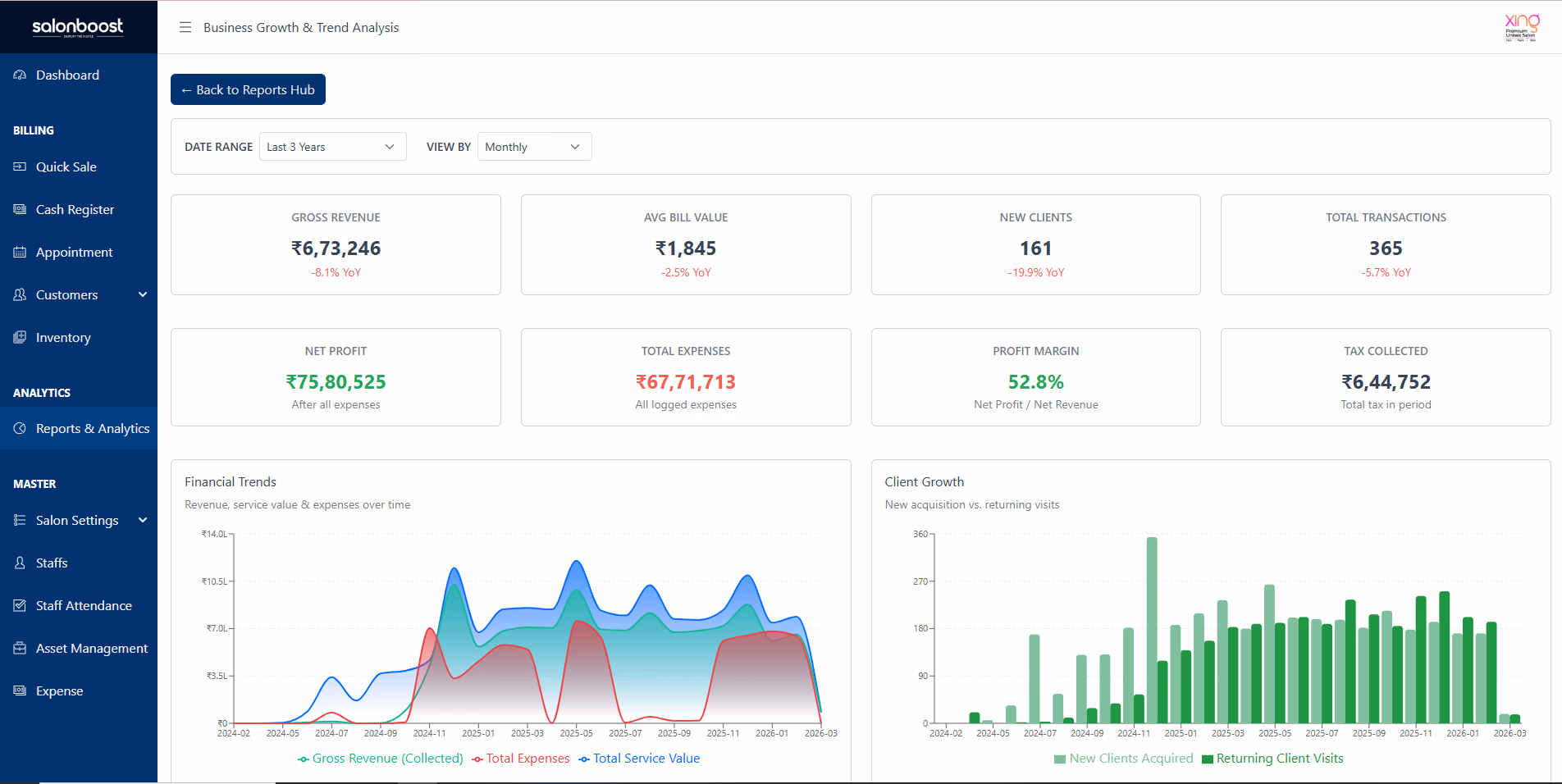Click the Client Growth chart title
The height and width of the screenshot is (784, 1562).
925,482
